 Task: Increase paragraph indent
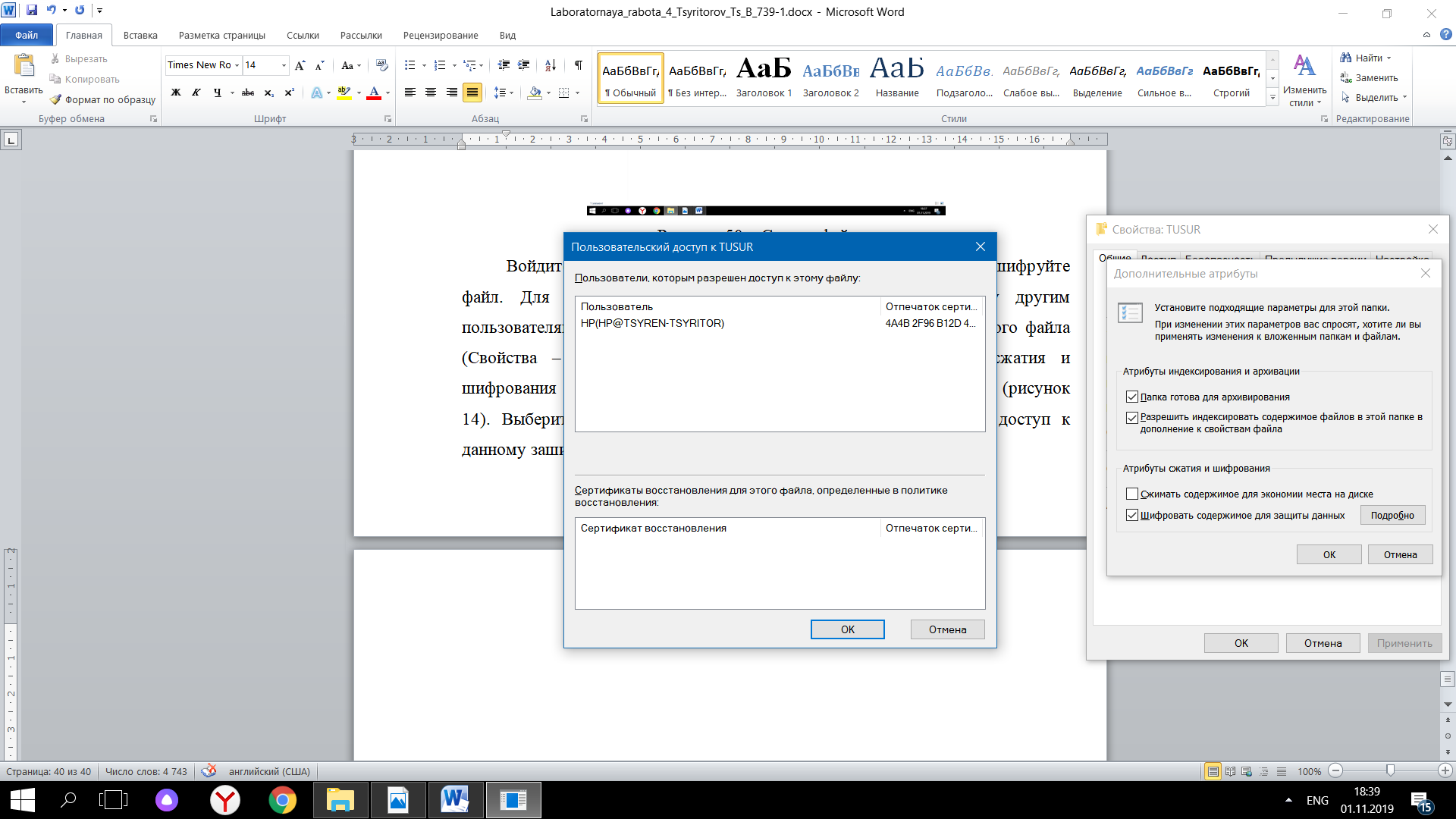coord(523,65)
